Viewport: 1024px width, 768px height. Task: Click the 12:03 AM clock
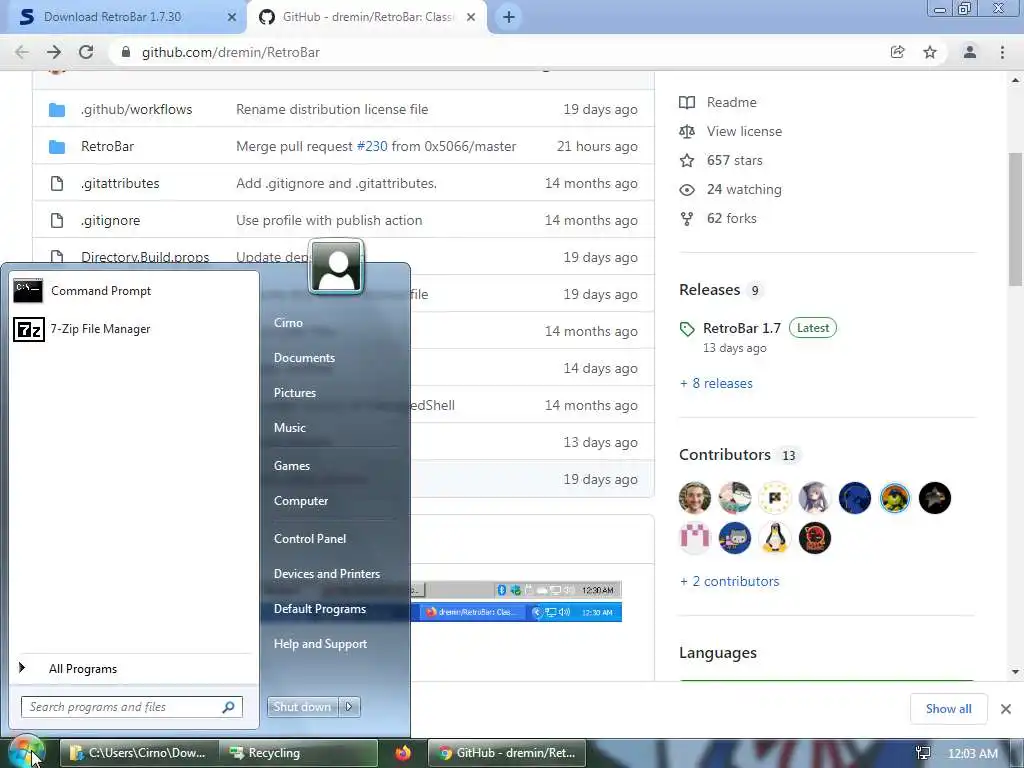click(972, 754)
